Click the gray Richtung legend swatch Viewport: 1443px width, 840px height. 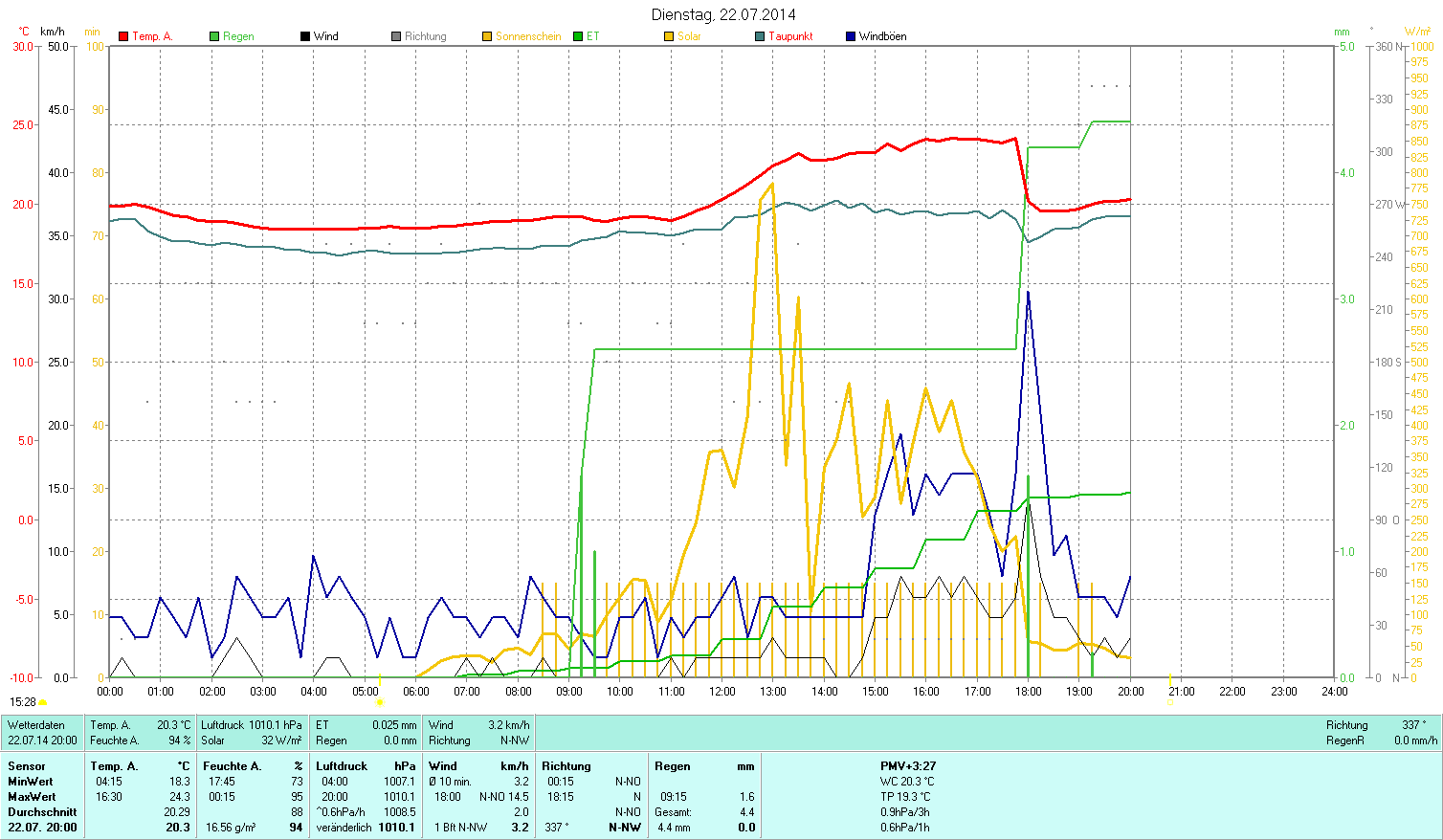396,36
